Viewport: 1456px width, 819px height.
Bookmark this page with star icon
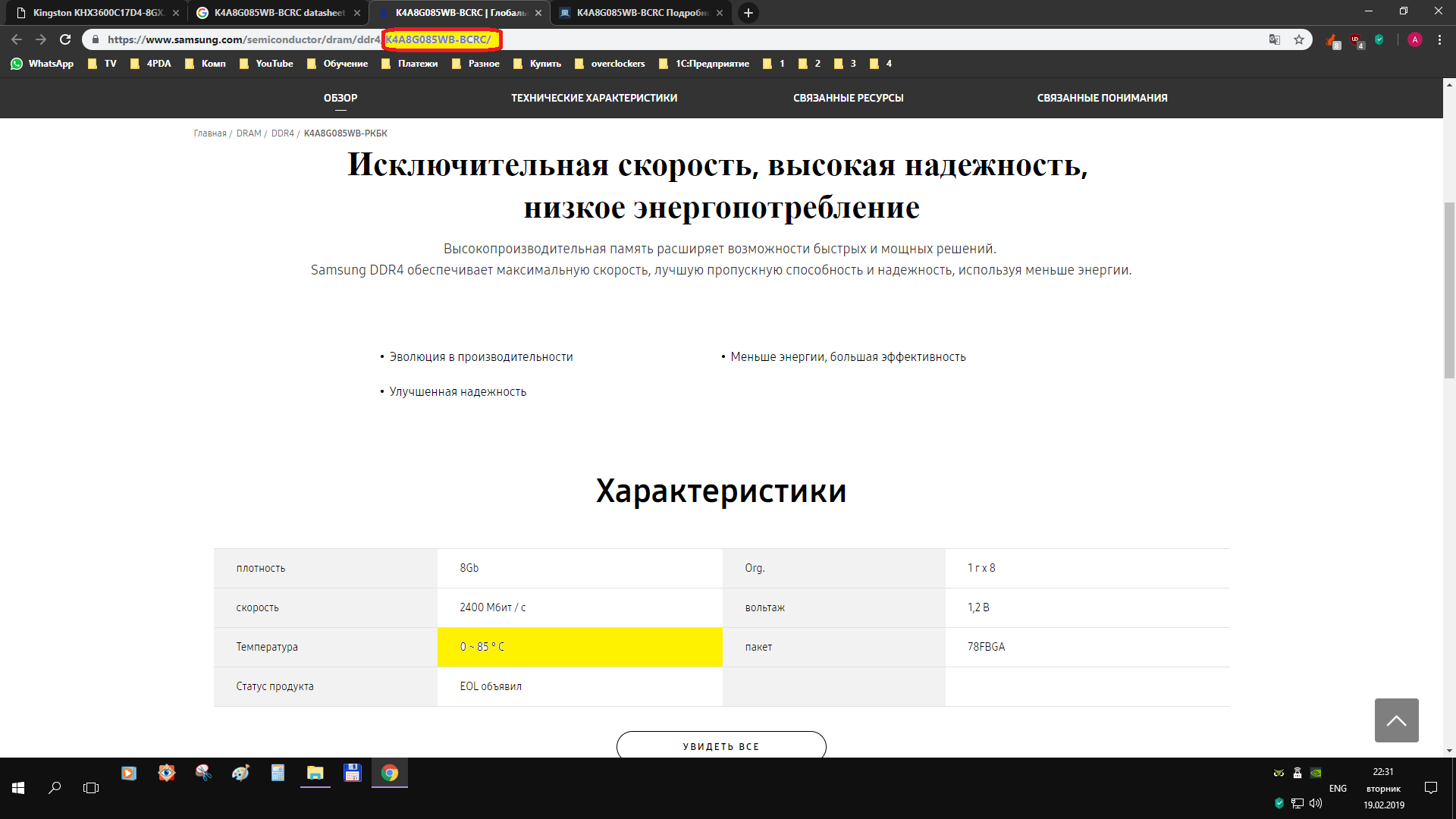[x=1299, y=39]
